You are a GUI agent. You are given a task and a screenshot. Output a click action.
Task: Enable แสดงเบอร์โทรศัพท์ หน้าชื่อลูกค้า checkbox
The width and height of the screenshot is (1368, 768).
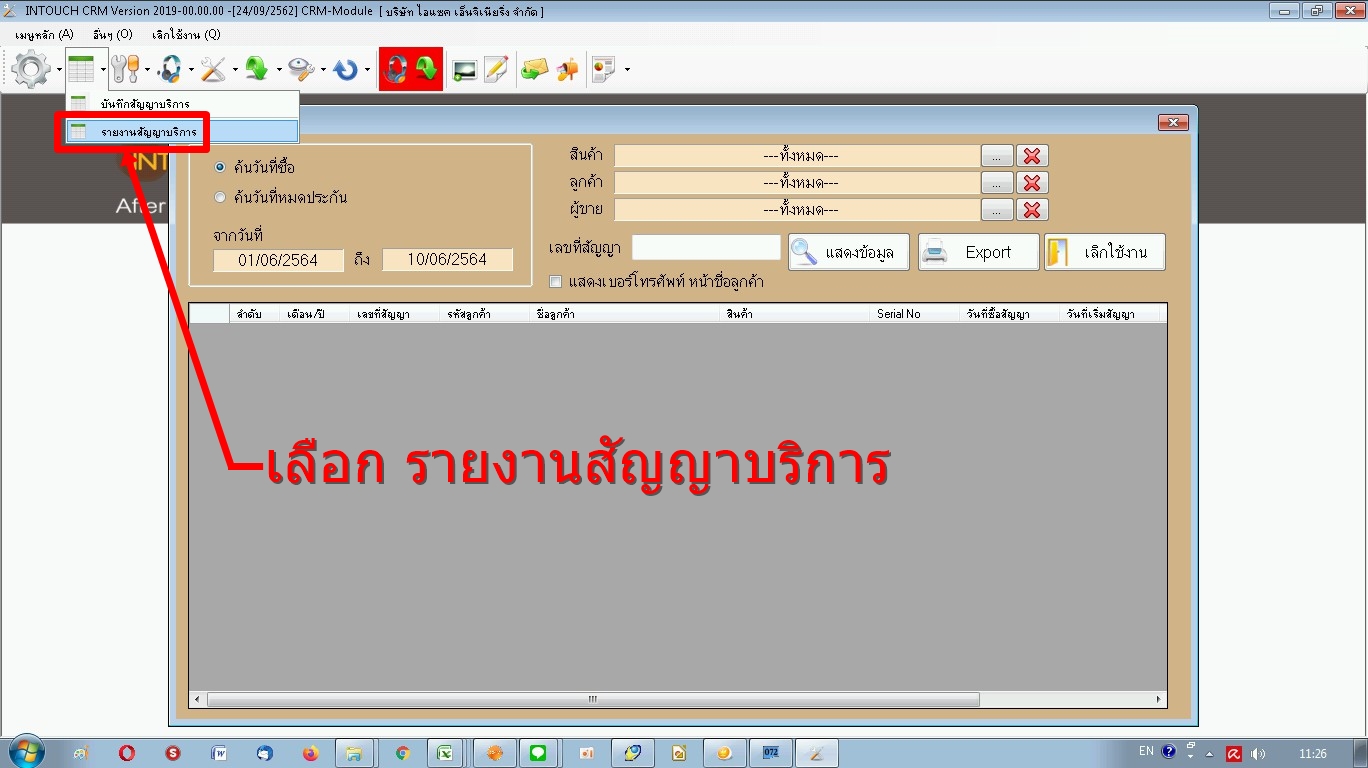[x=556, y=282]
